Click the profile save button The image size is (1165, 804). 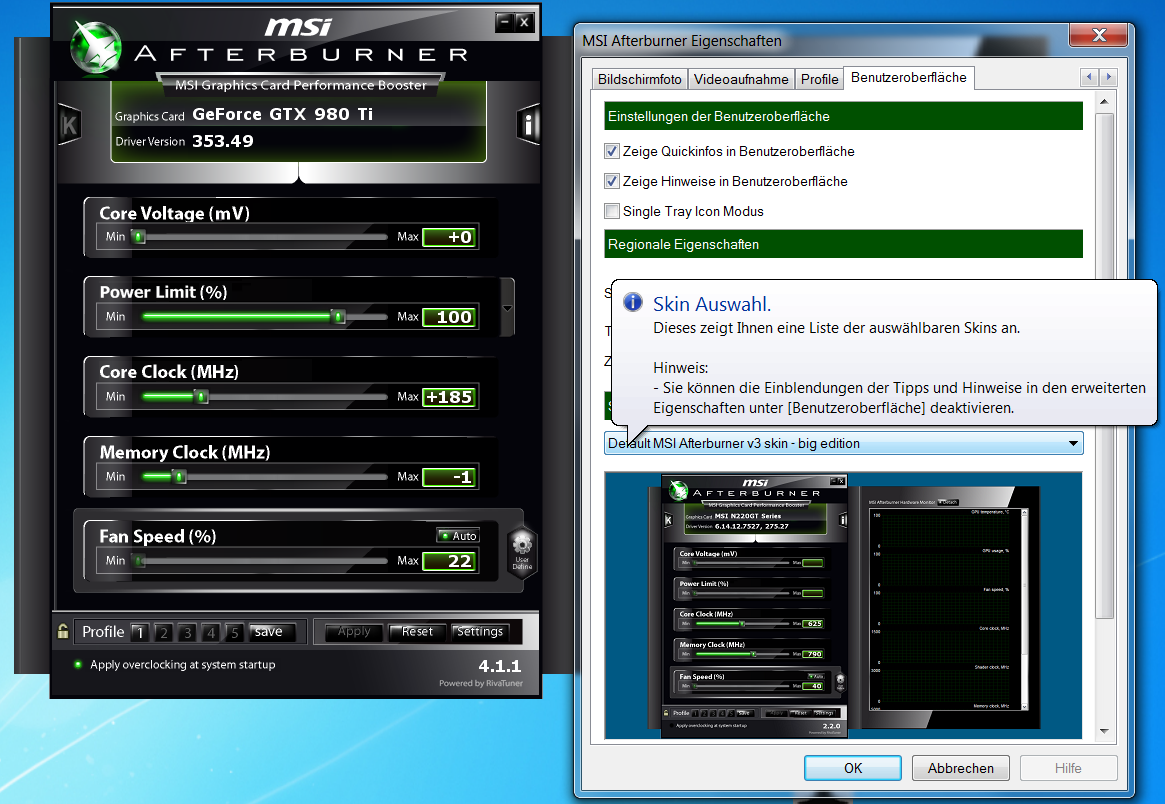[x=271, y=632]
